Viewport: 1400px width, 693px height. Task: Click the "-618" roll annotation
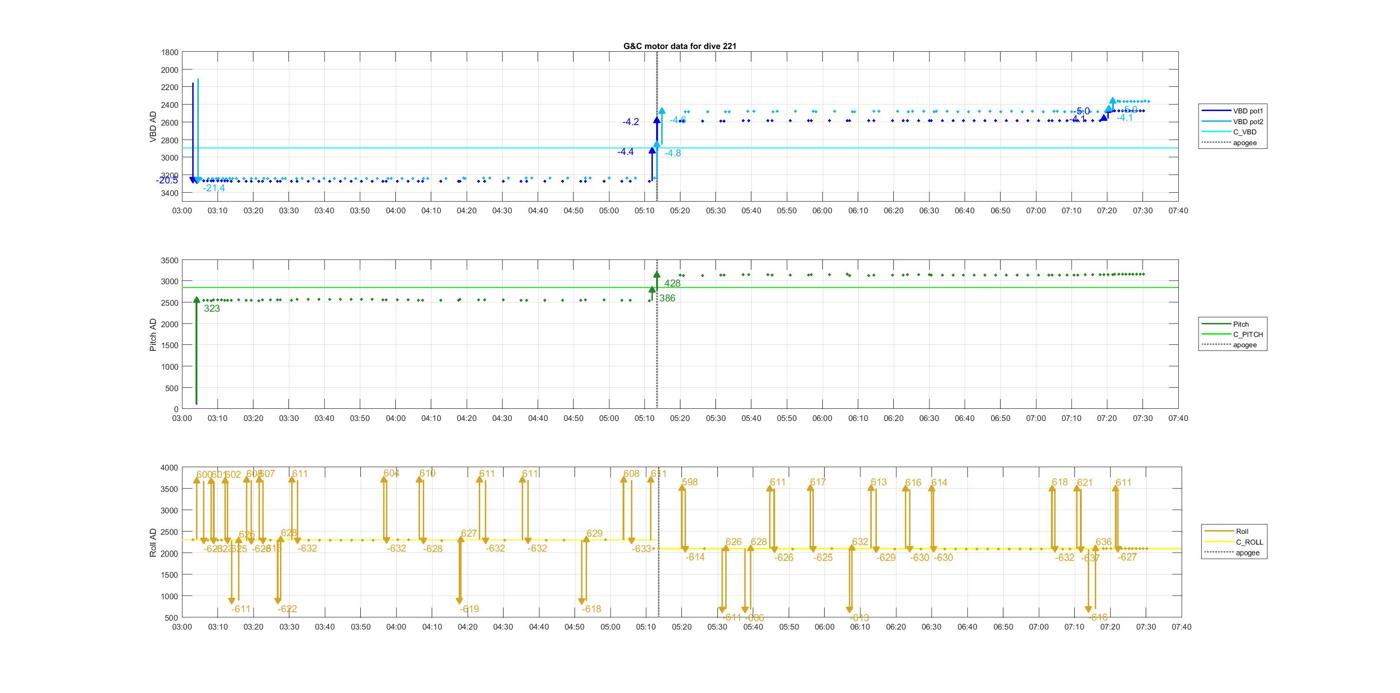[591, 609]
